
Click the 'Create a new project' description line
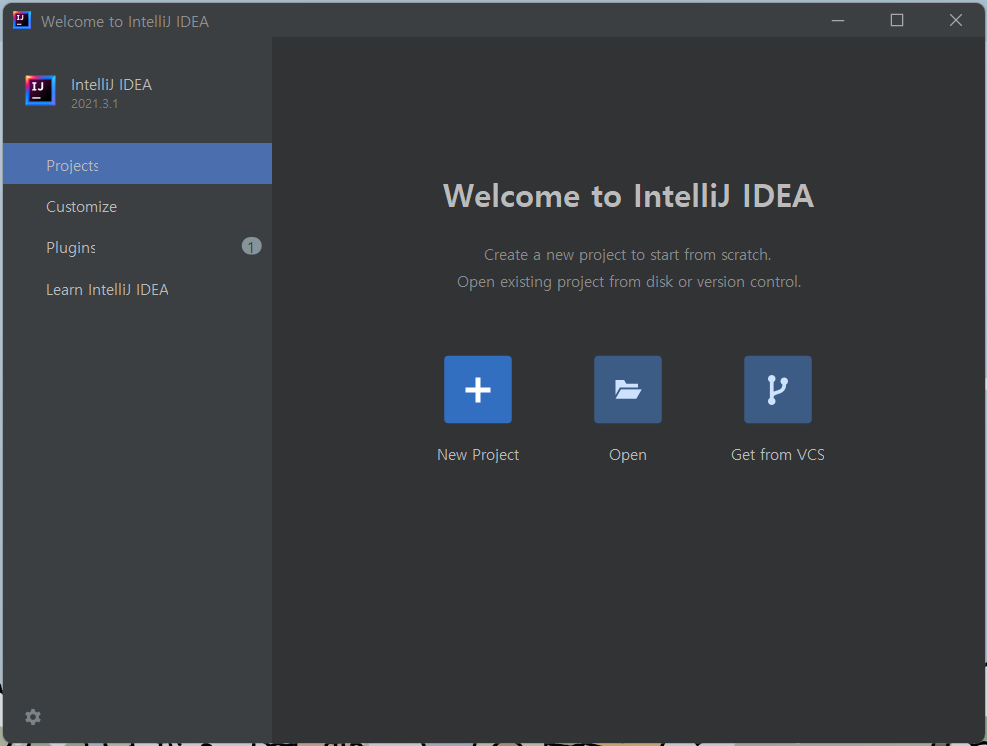pos(628,255)
